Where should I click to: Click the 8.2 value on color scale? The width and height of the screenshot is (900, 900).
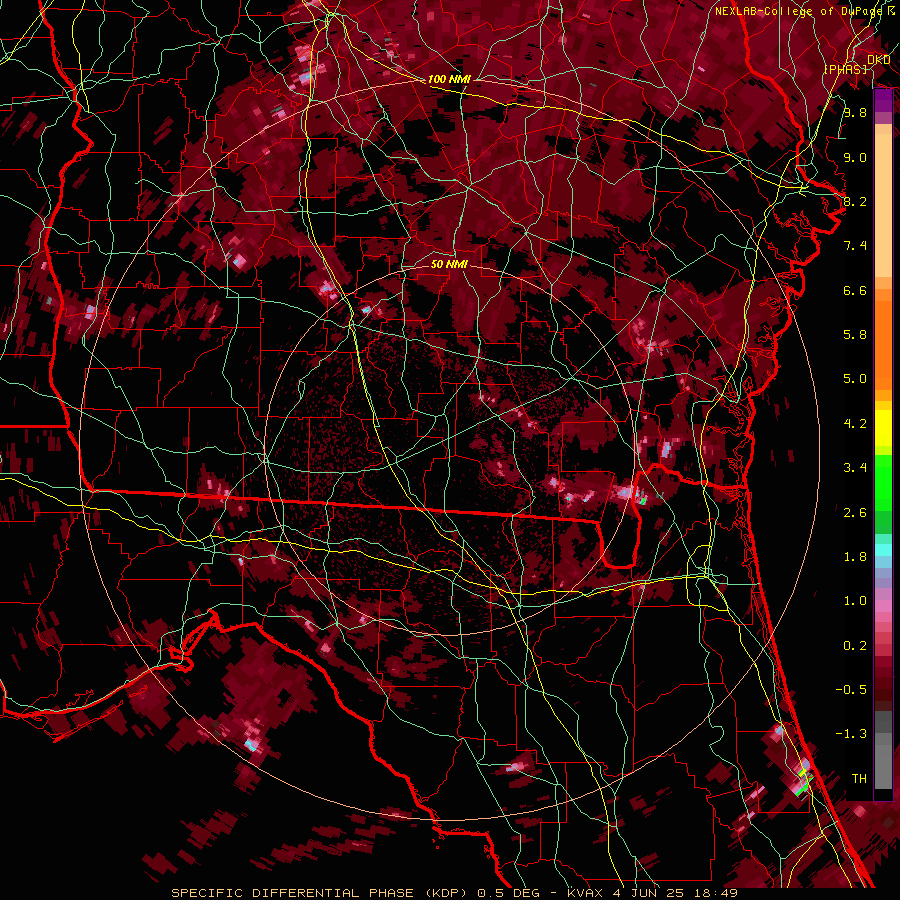point(855,201)
